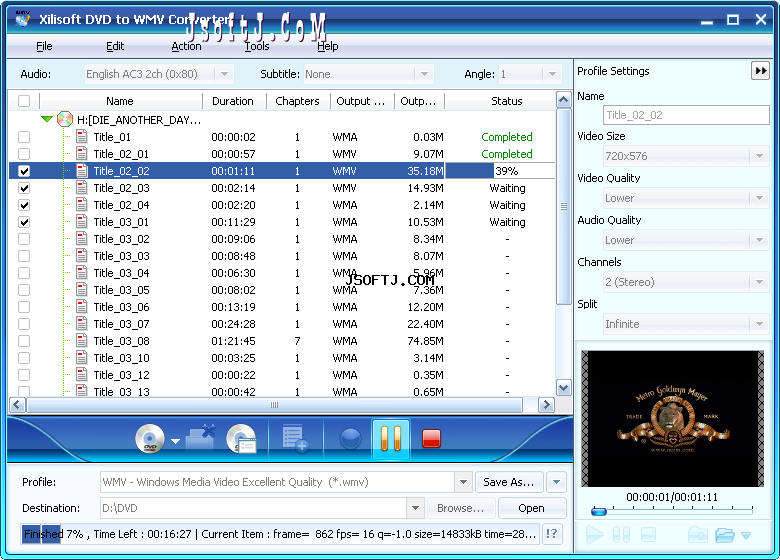Open the DVD source dropdown arrow
Image resolution: width=780 pixels, height=560 pixels.
175,441
